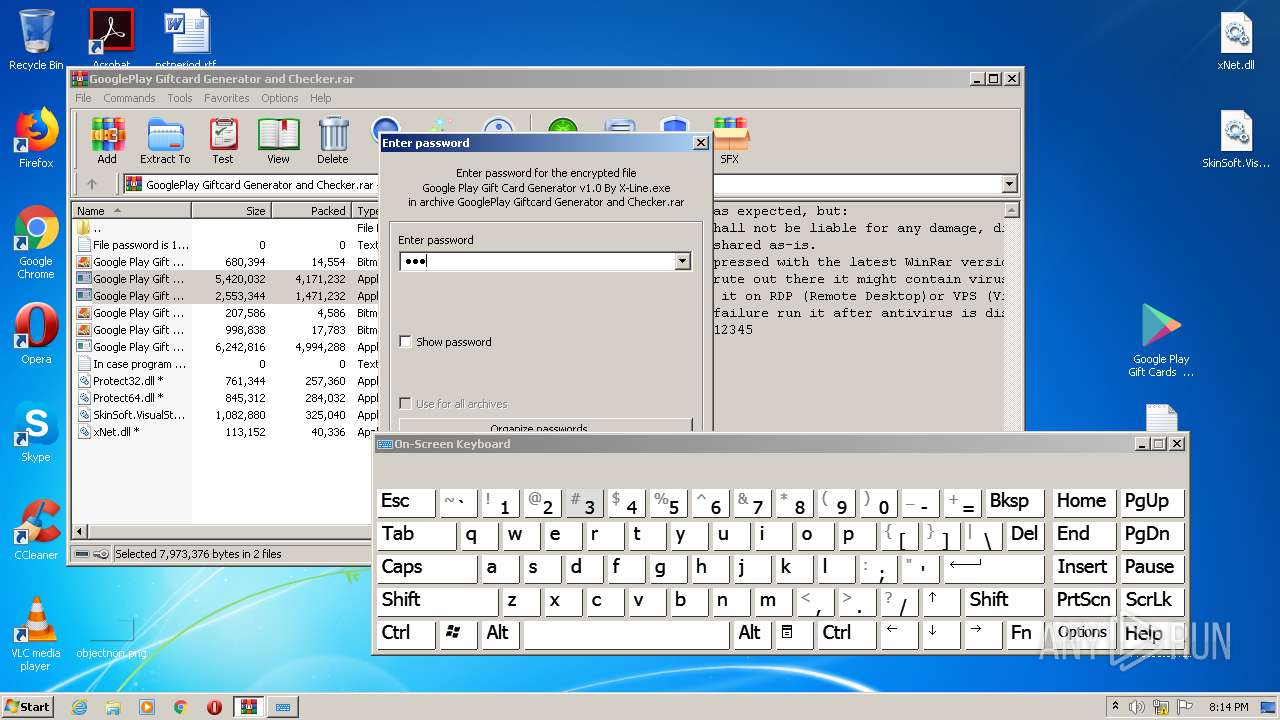Toggle left Alt key on keyboard
The height and width of the screenshot is (720, 1280).
pyautogui.click(x=500, y=634)
